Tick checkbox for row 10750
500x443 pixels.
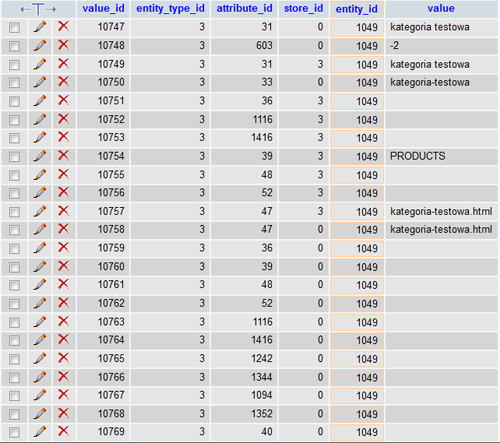pos(14,83)
